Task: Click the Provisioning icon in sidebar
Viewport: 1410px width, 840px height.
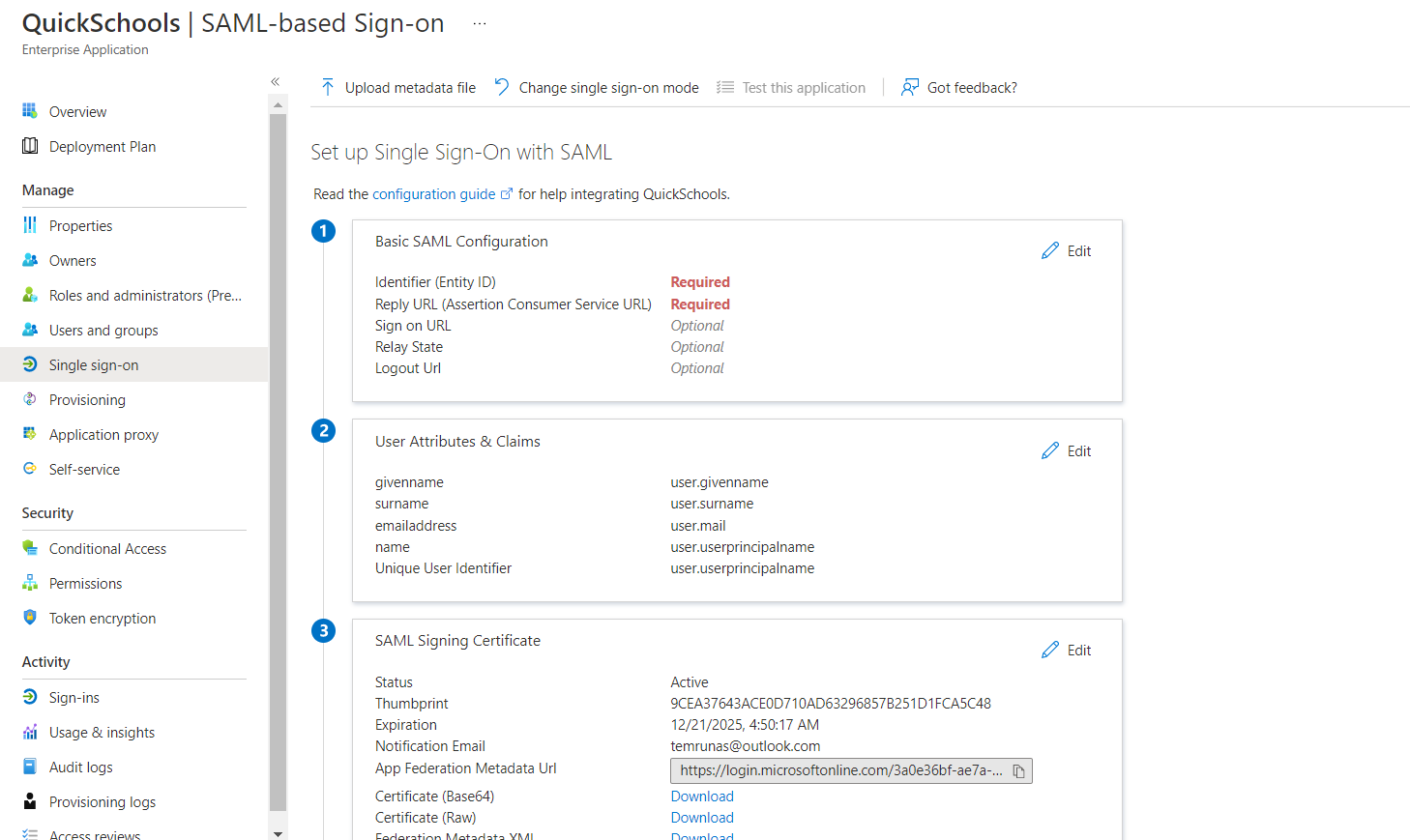Action: (30, 399)
